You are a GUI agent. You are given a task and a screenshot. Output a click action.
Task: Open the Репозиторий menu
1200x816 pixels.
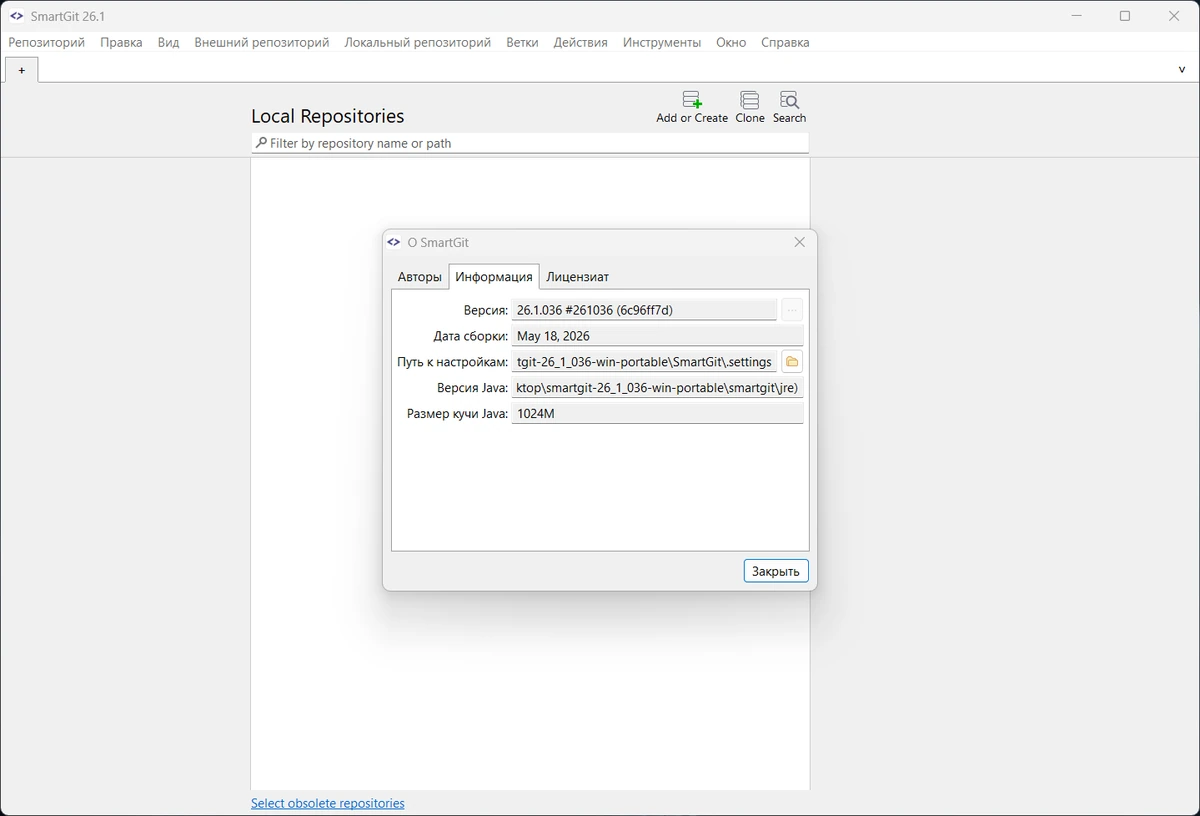click(x=47, y=42)
